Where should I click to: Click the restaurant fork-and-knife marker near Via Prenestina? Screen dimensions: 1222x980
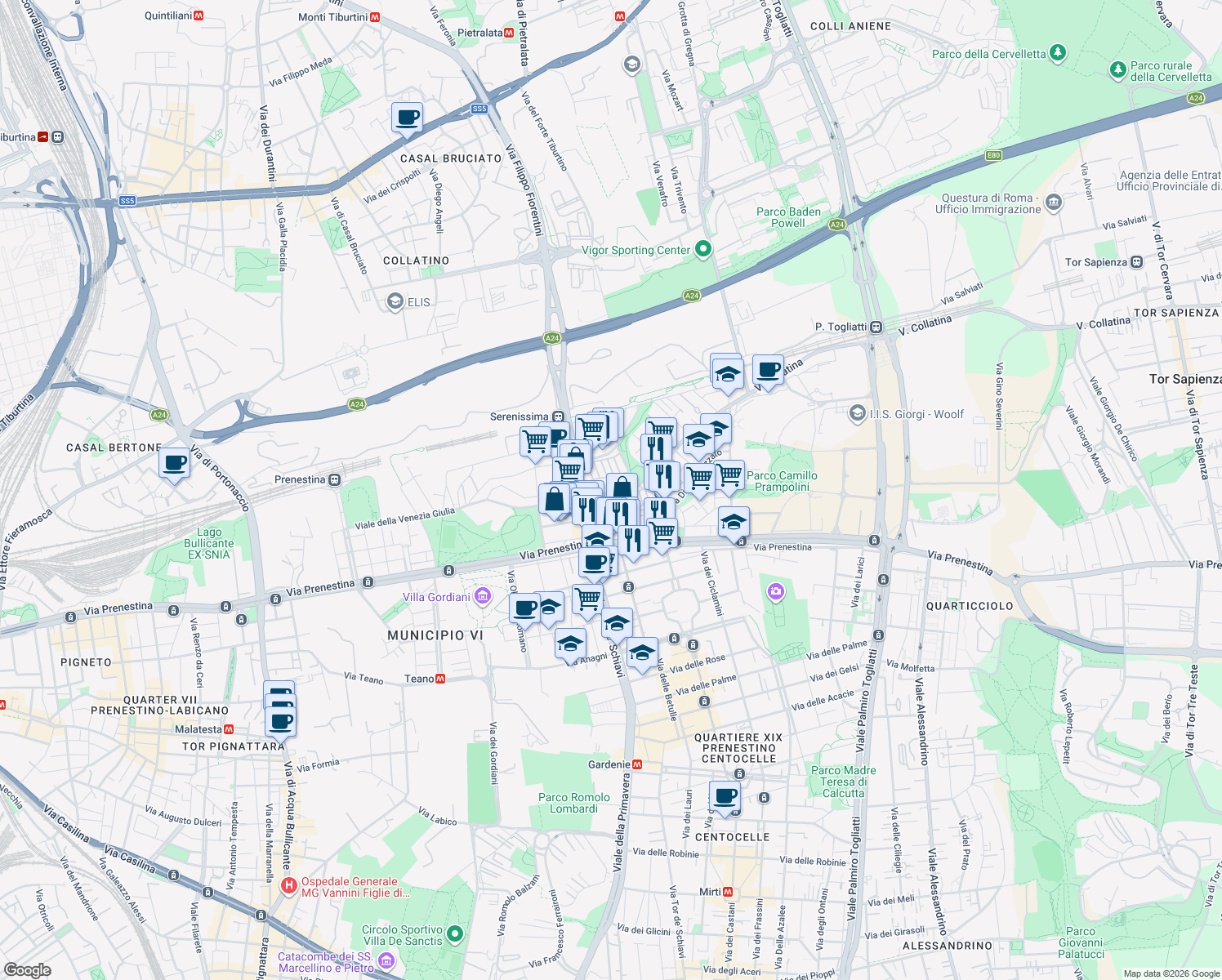pos(635,537)
